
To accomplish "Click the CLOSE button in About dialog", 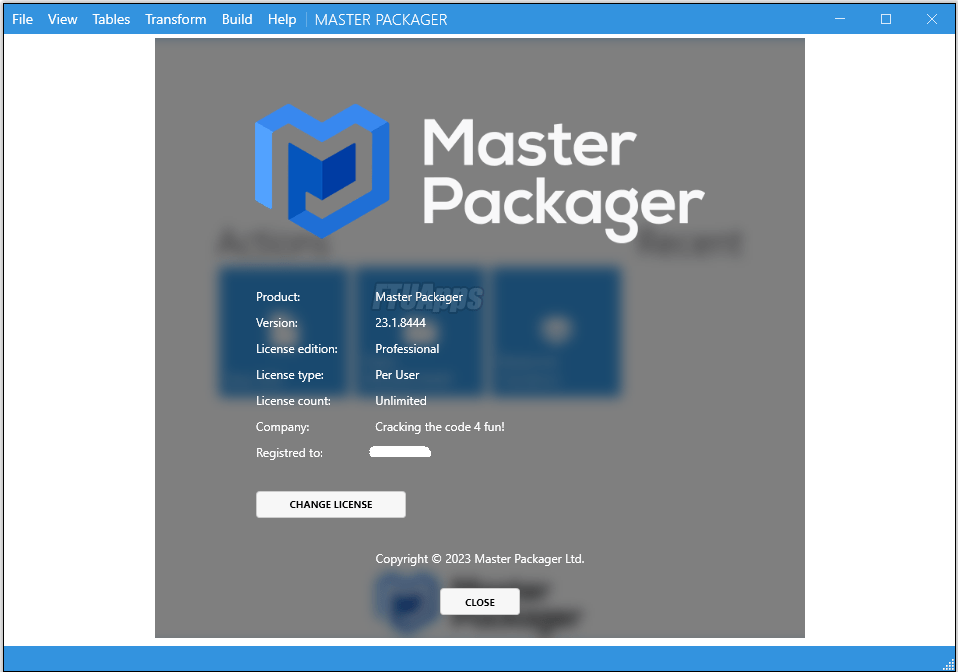I will coord(480,602).
